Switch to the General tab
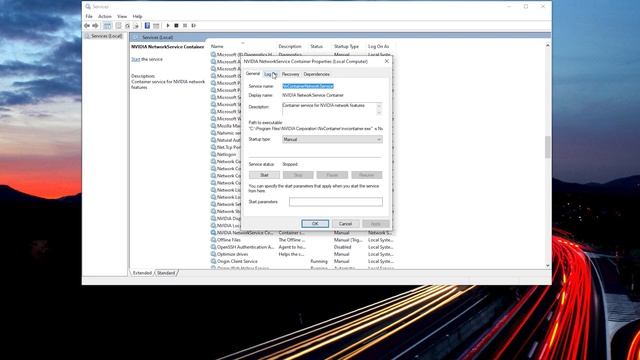This screenshot has height=360, width=640. tap(253, 74)
